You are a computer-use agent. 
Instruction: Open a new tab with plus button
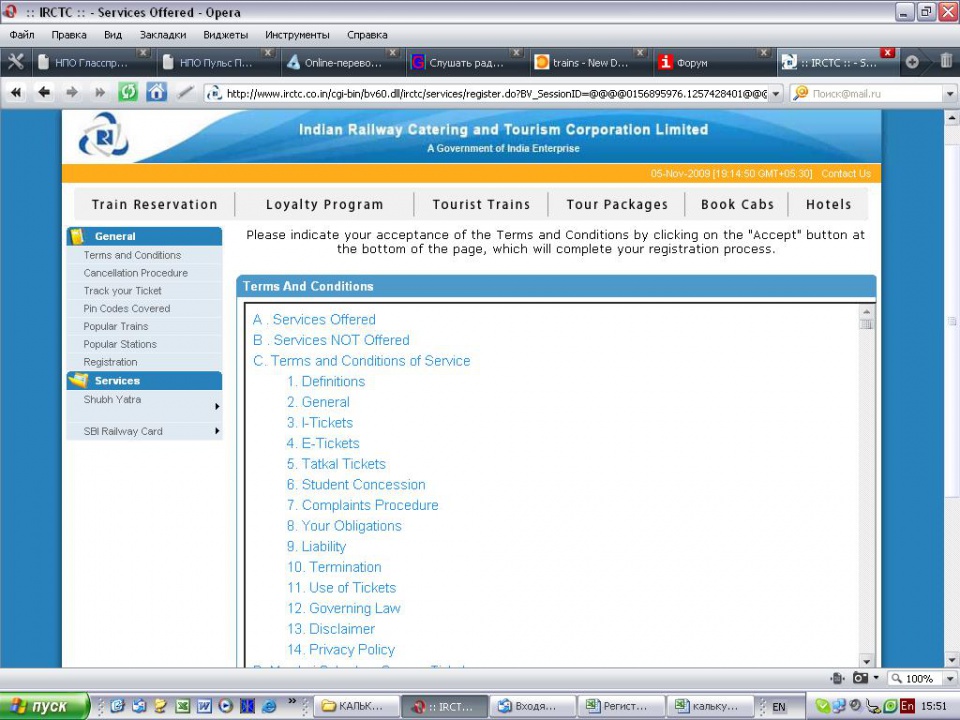[912, 62]
